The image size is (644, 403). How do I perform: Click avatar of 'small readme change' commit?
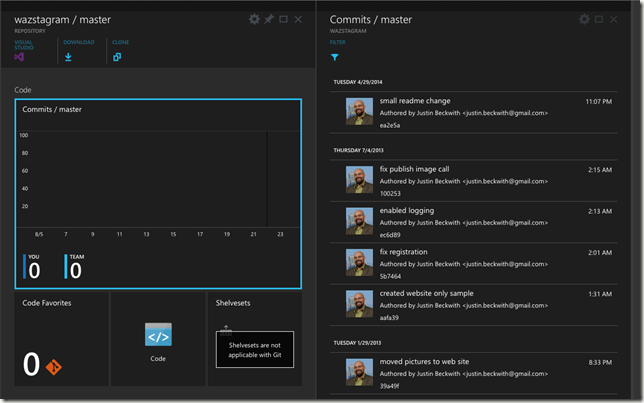pyautogui.click(x=359, y=111)
